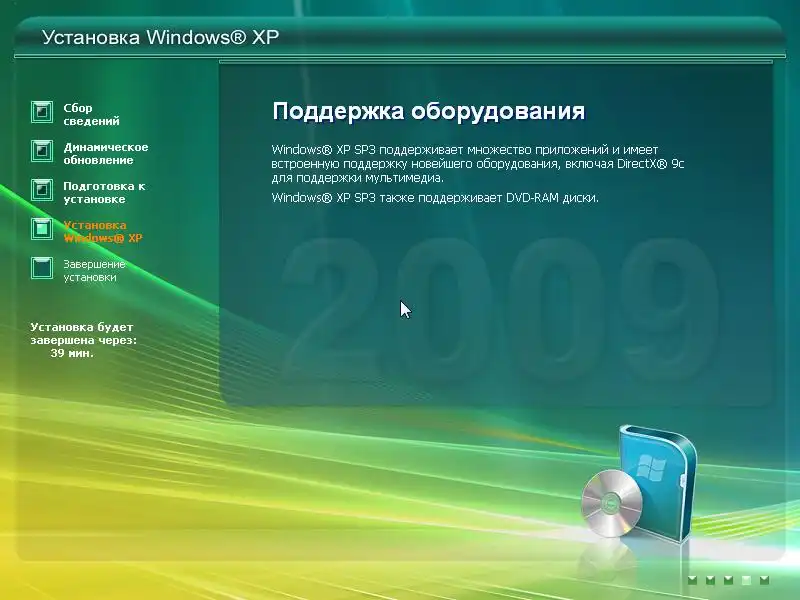Select the orange 'Установка Windows® XP' step label
The image size is (800, 600).
click(103, 232)
